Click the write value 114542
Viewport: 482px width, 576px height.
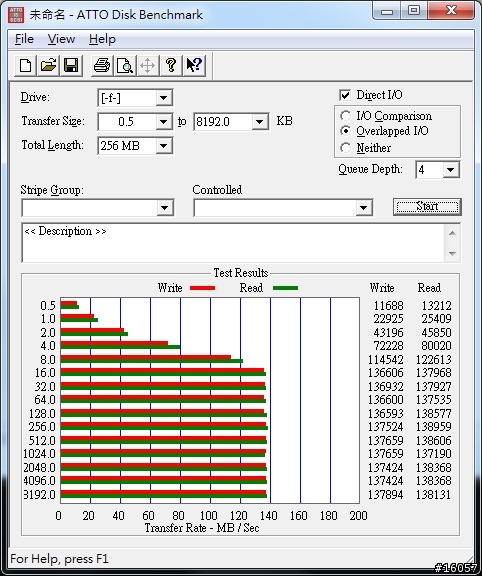(386, 360)
